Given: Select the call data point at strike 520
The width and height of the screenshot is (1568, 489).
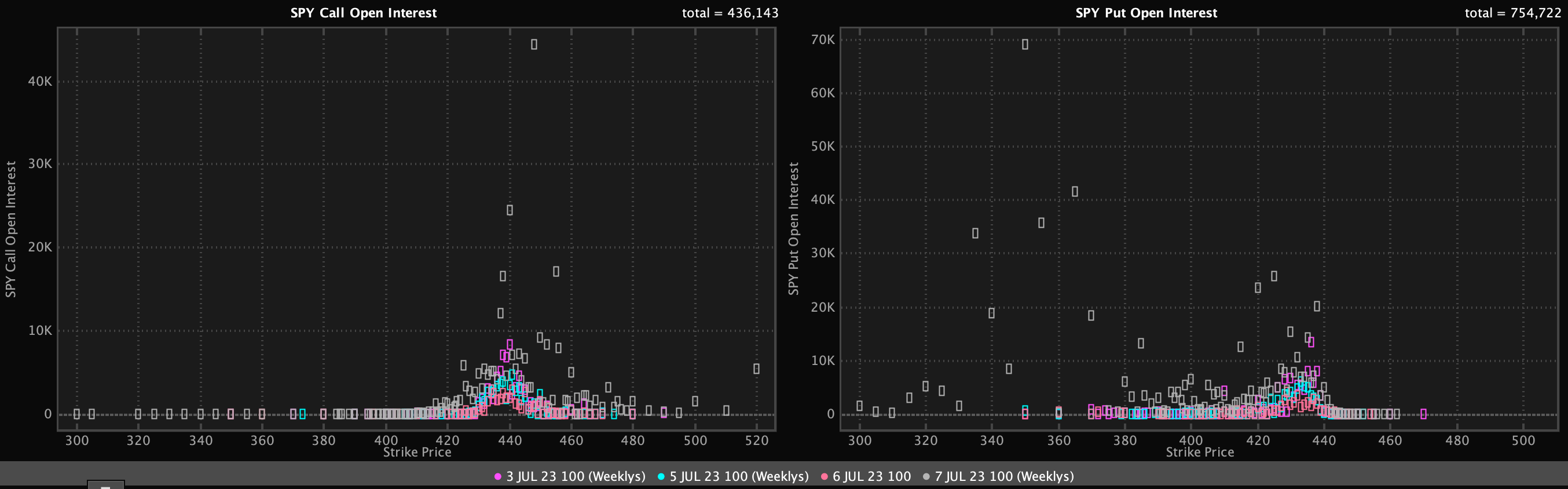Looking at the screenshot, I should [x=756, y=369].
